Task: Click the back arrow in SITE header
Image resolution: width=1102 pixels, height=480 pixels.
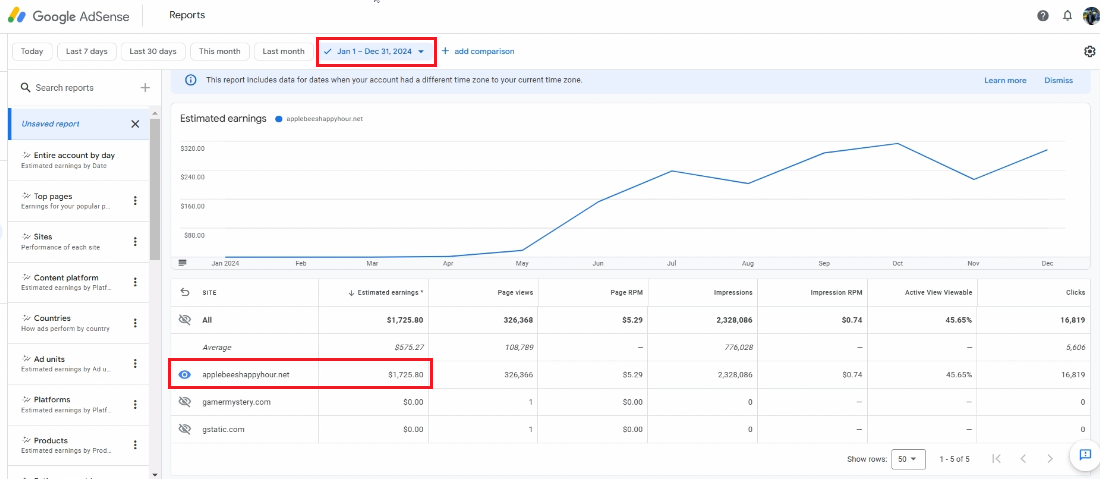Action: click(x=185, y=292)
